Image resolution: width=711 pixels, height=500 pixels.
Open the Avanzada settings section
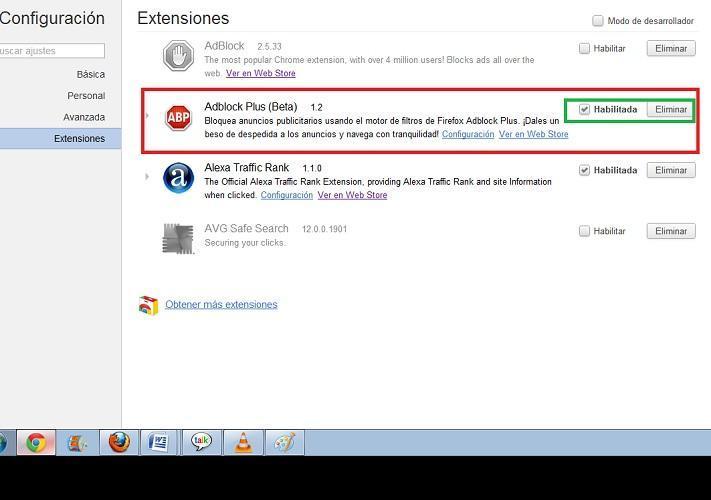click(x=84, y=117)
